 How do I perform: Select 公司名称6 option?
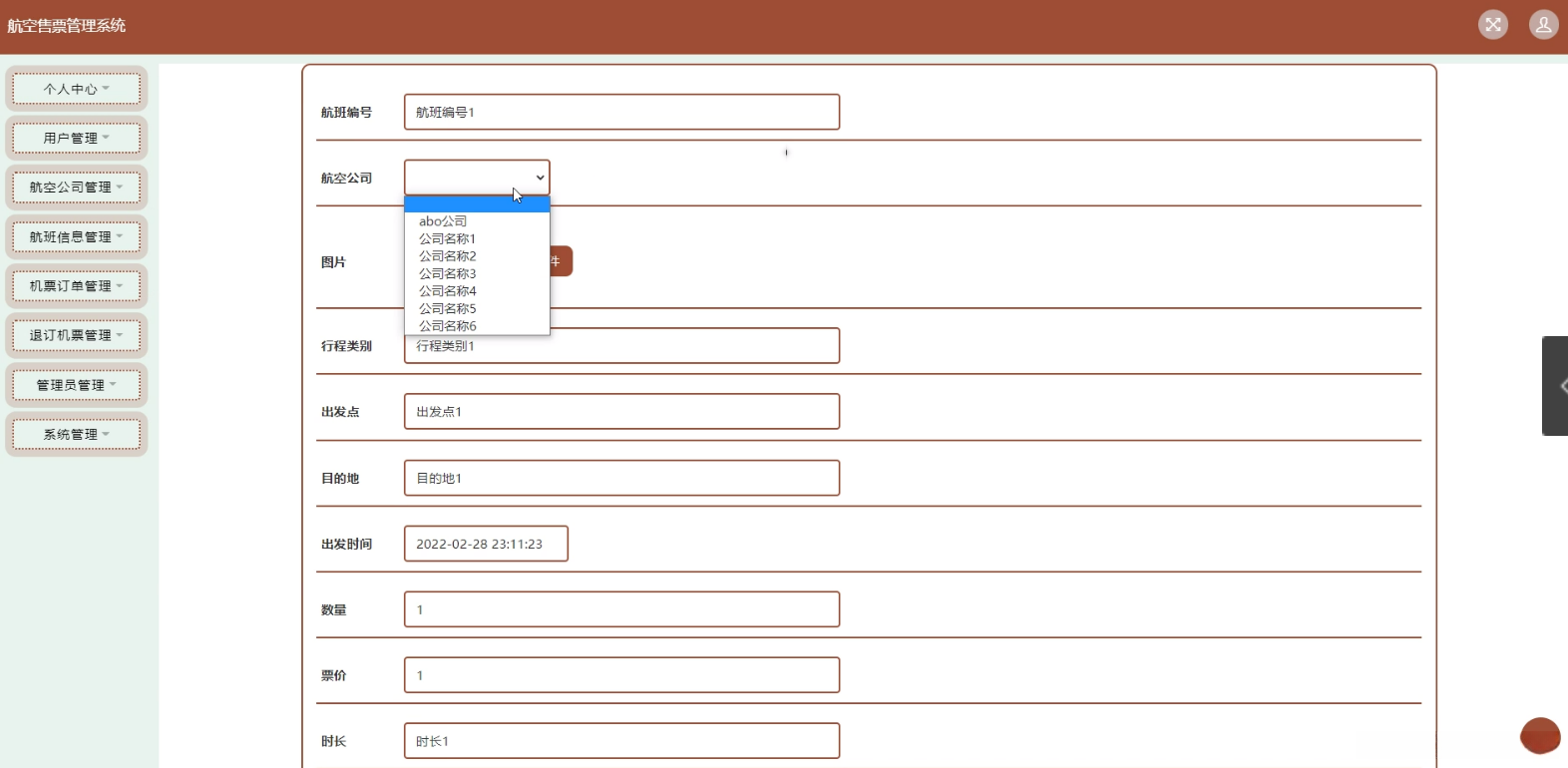477,326
